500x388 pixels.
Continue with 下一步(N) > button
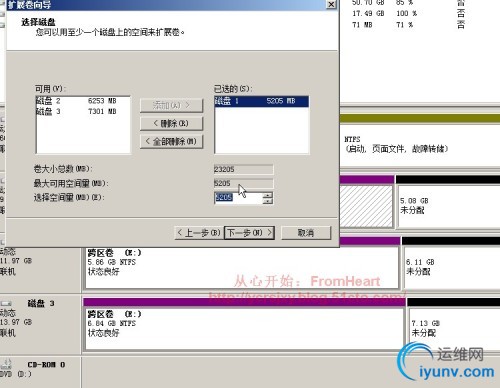250,233
